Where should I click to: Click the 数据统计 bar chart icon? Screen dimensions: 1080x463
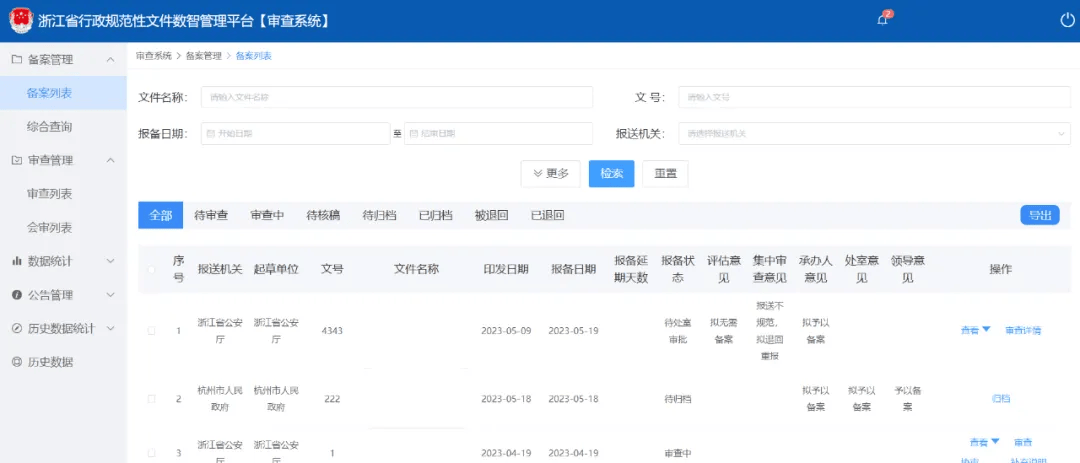pyautogui.click(x=16, y=261)
